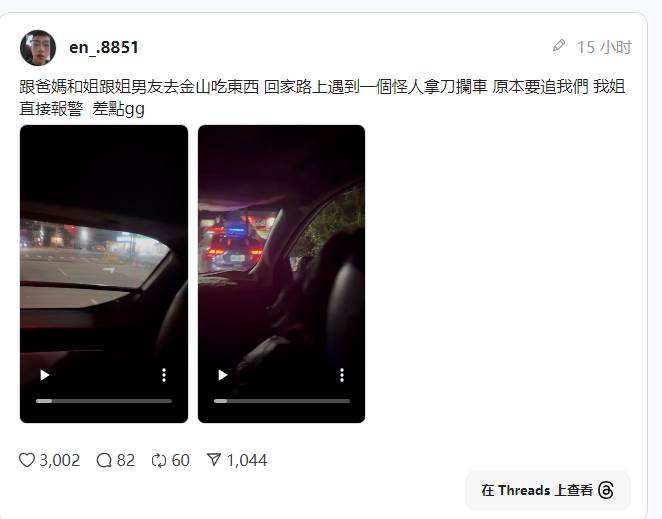Click the Threads logo icon in button
The width and height of the screenshot is (662, 519).
click(606, 490)
